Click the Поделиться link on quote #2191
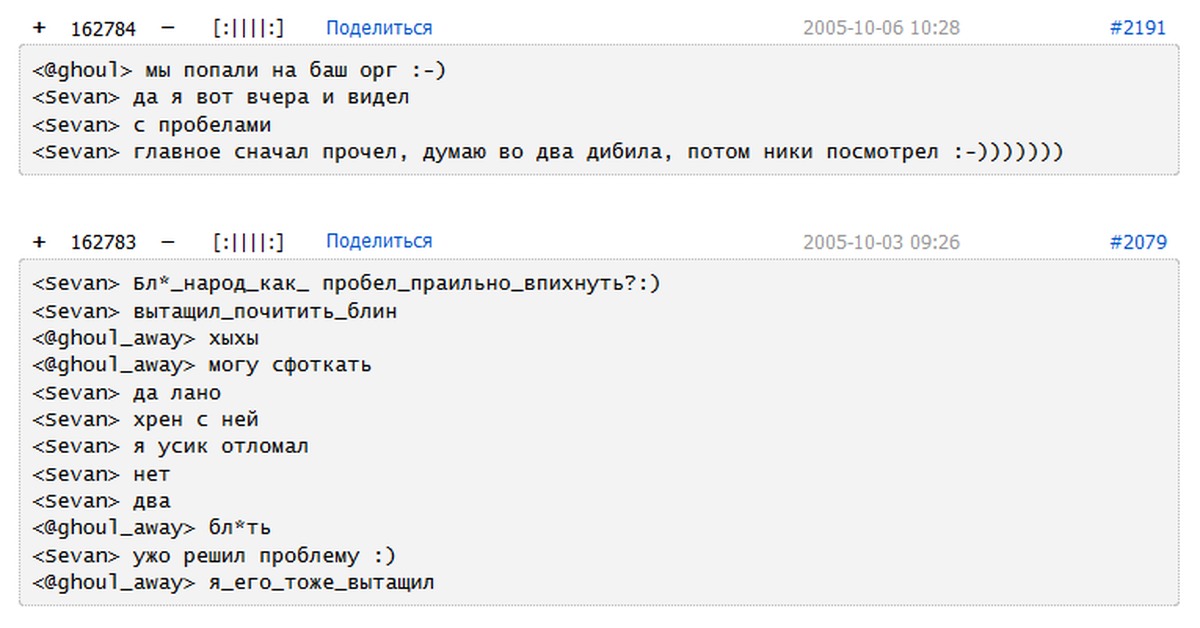The image size is (1200, 628). (x=379, y=28)
